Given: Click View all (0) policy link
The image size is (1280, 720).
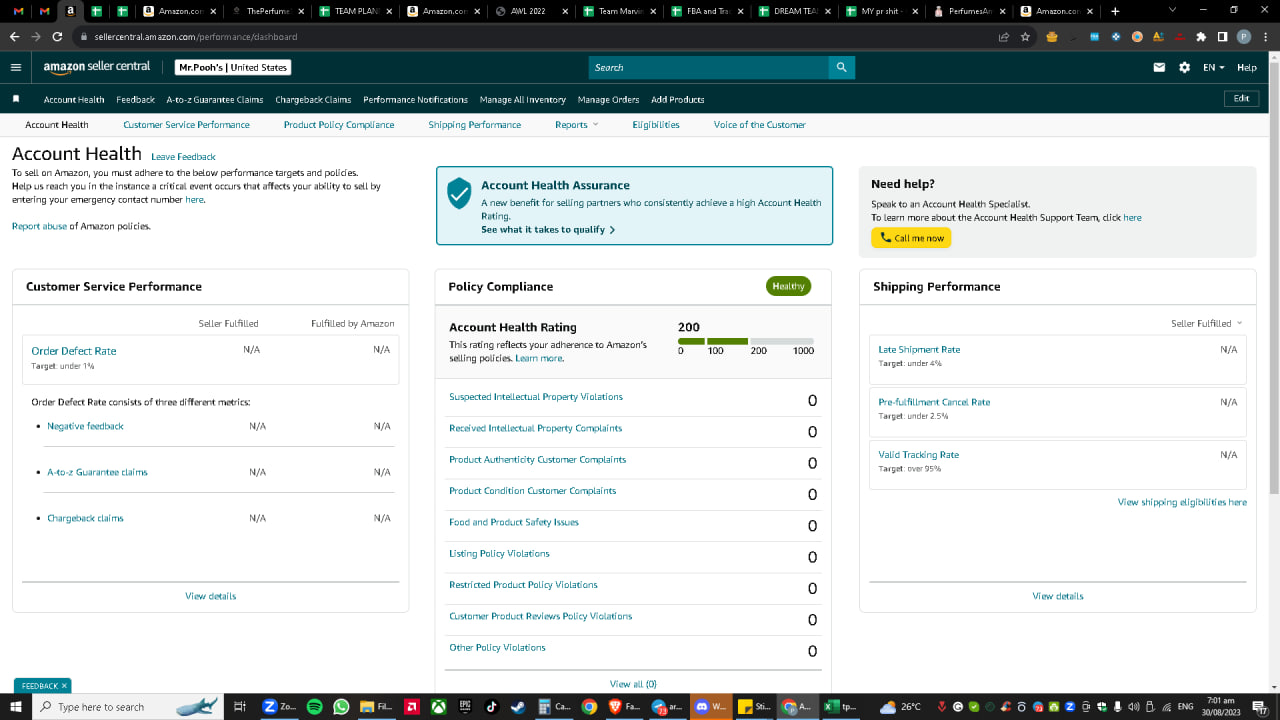Looking at the screenshot, I should [x=633, y=684].
